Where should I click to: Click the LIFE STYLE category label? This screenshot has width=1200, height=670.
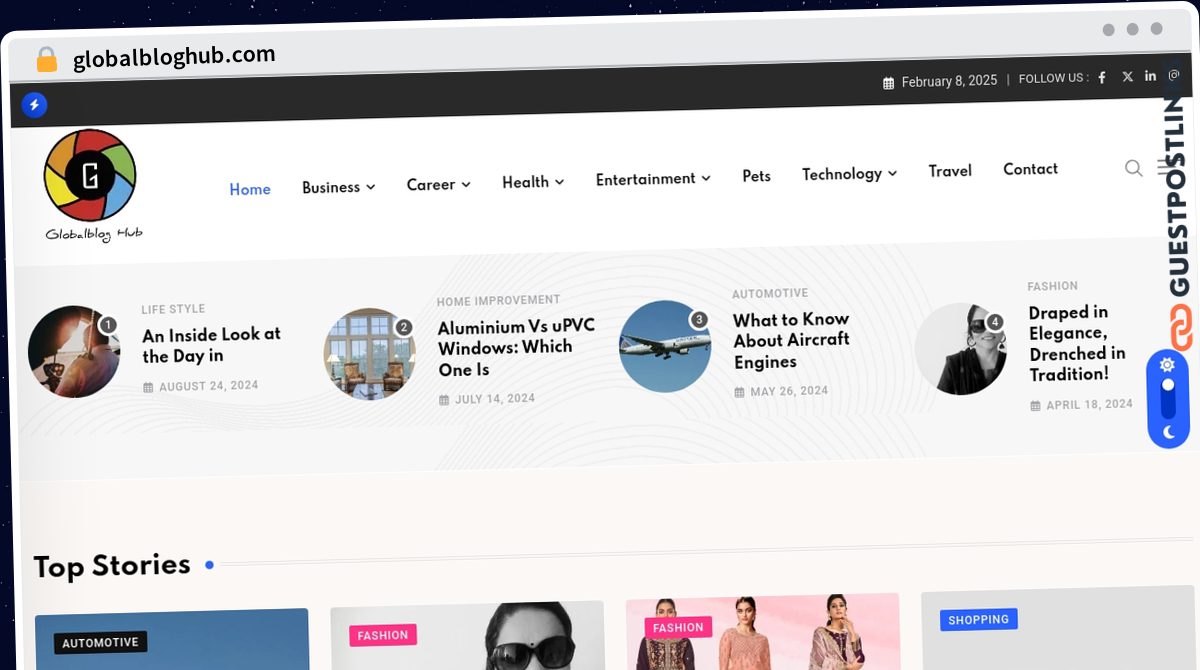pyautogui.click(x=173, y=309)
